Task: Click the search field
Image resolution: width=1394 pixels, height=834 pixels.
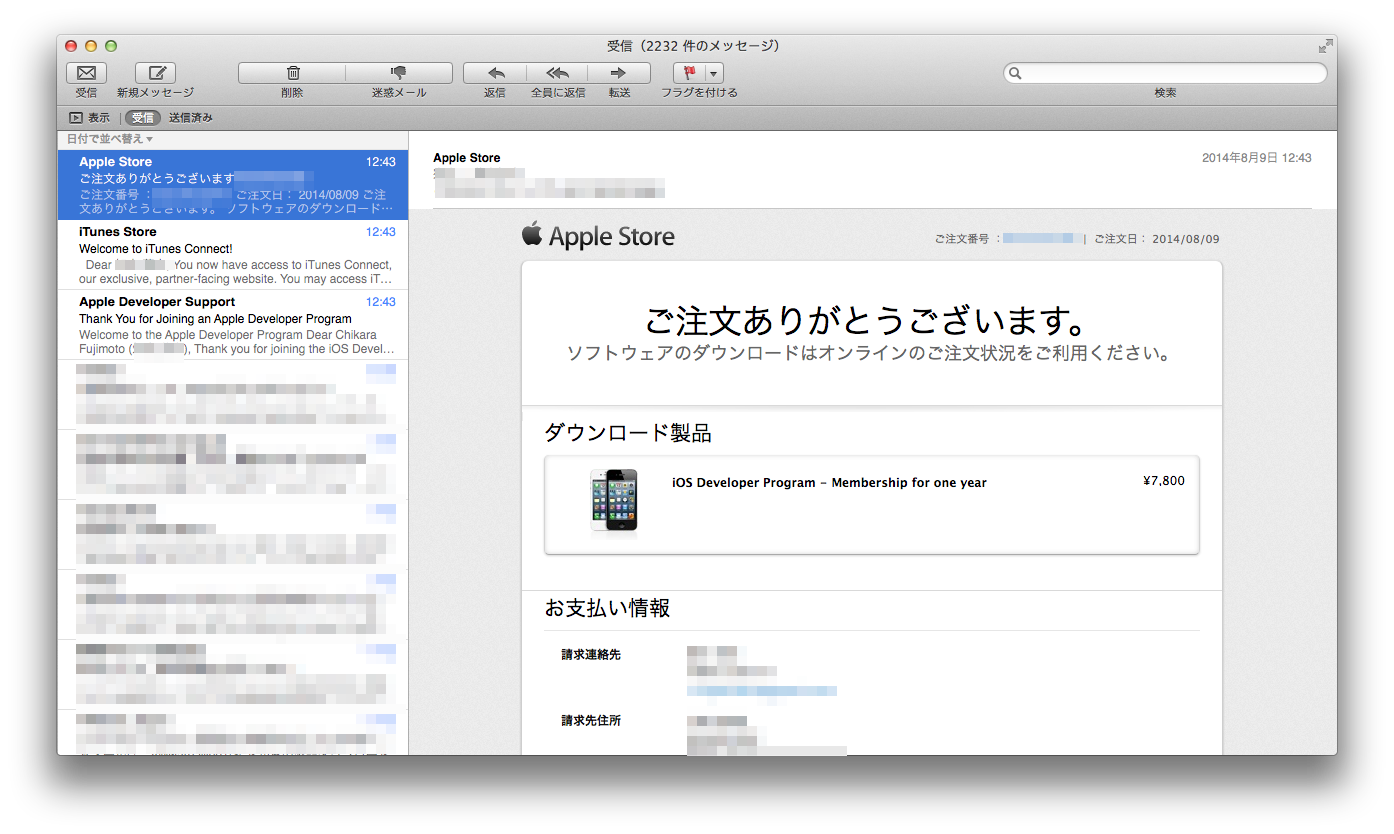Action: click(x=1165, y=73)
